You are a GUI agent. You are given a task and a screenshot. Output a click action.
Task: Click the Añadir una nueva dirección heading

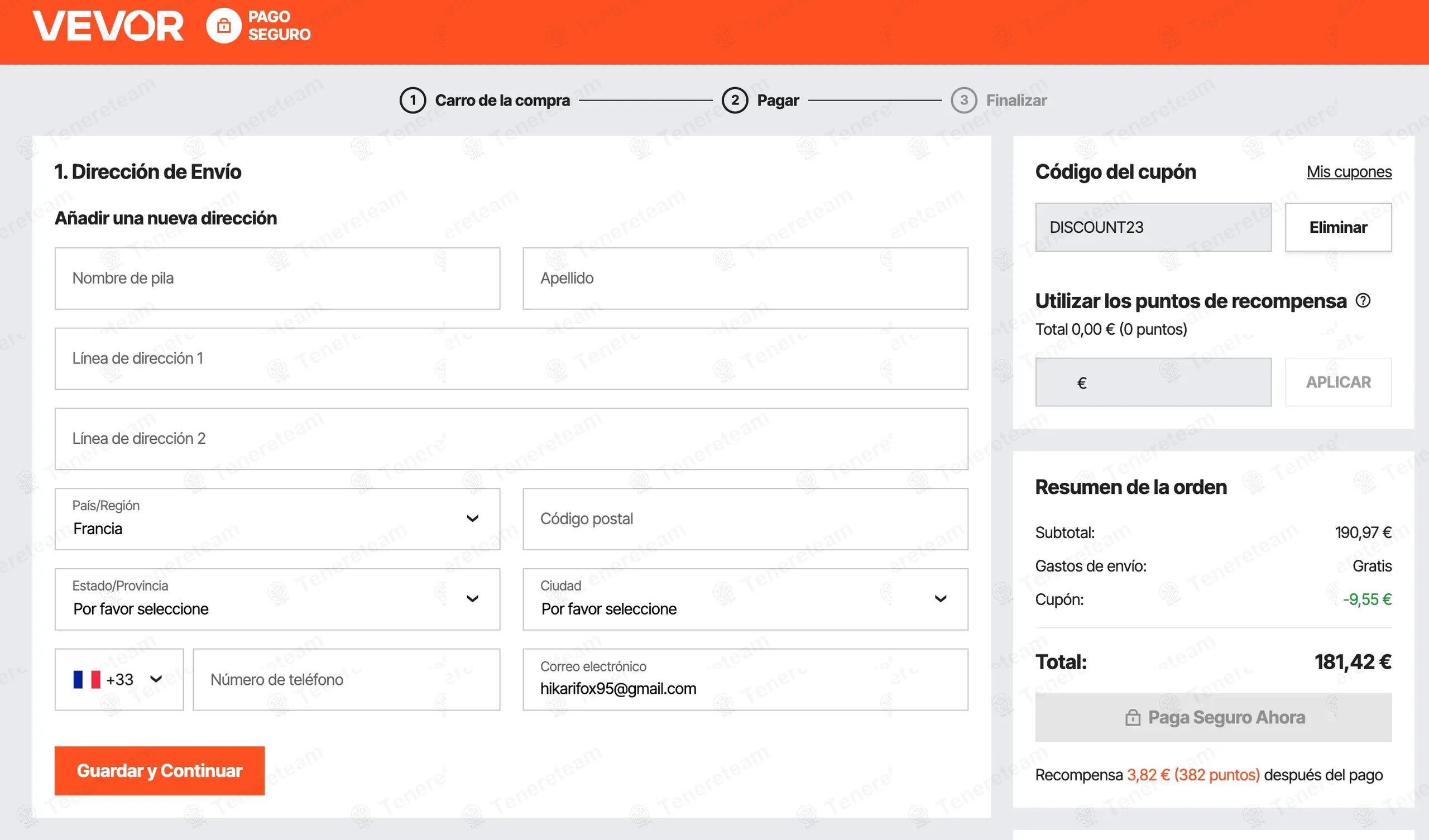coord(166,218)
